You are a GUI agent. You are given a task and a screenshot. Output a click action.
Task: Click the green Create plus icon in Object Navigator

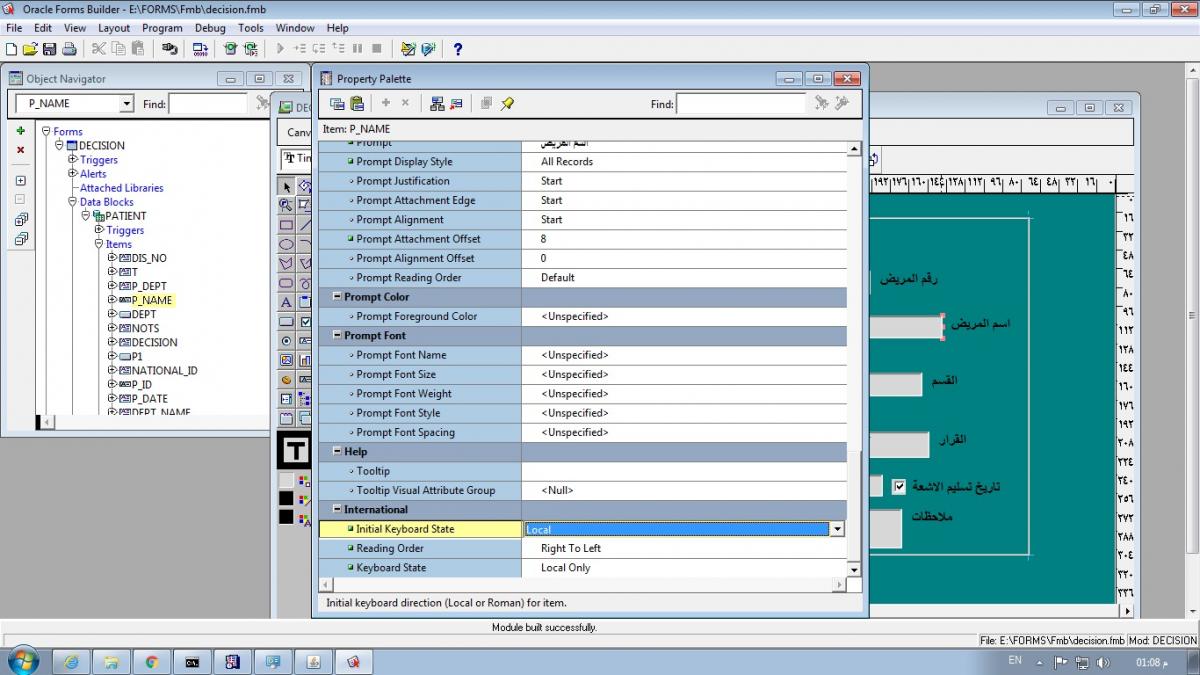[x=20, y=131]
